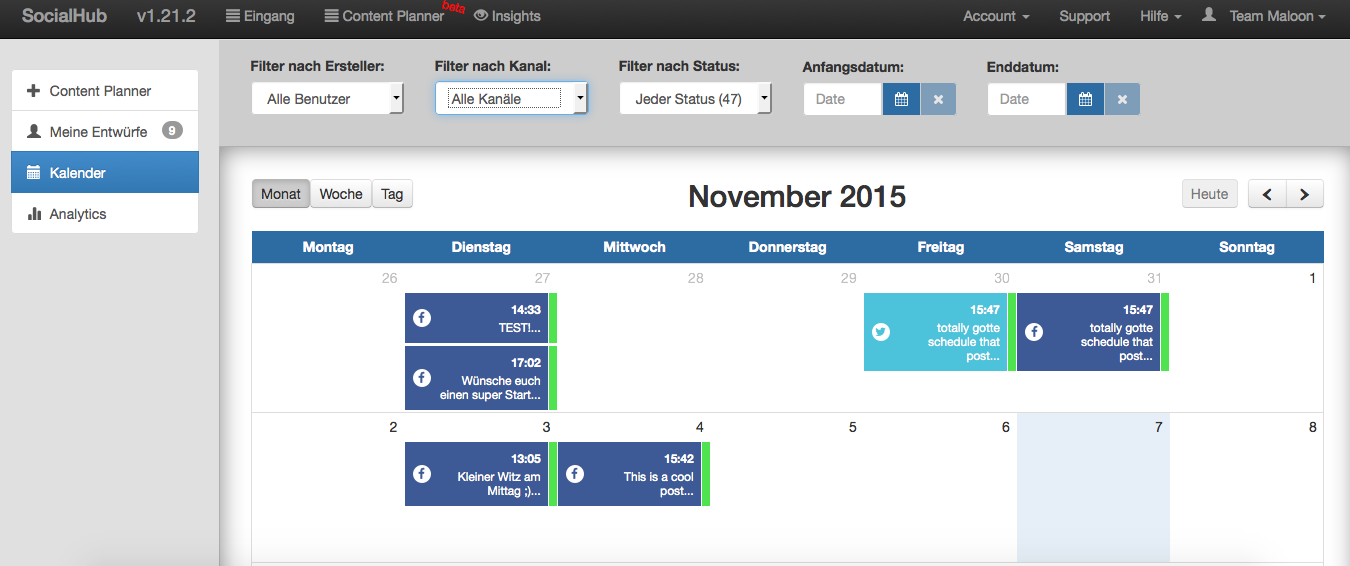The image size is (1350, 566).
Task: Select the Monat view button
Action: (281, 194)
